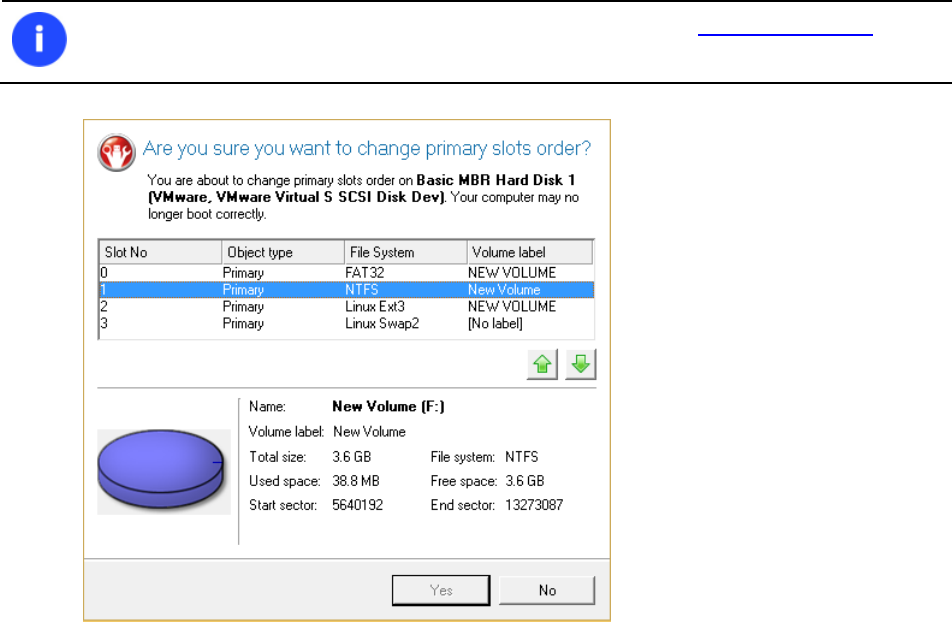Screen dimensions: 952x622
Task: Click the FAT32 file system cell
Action: (364, 273)
